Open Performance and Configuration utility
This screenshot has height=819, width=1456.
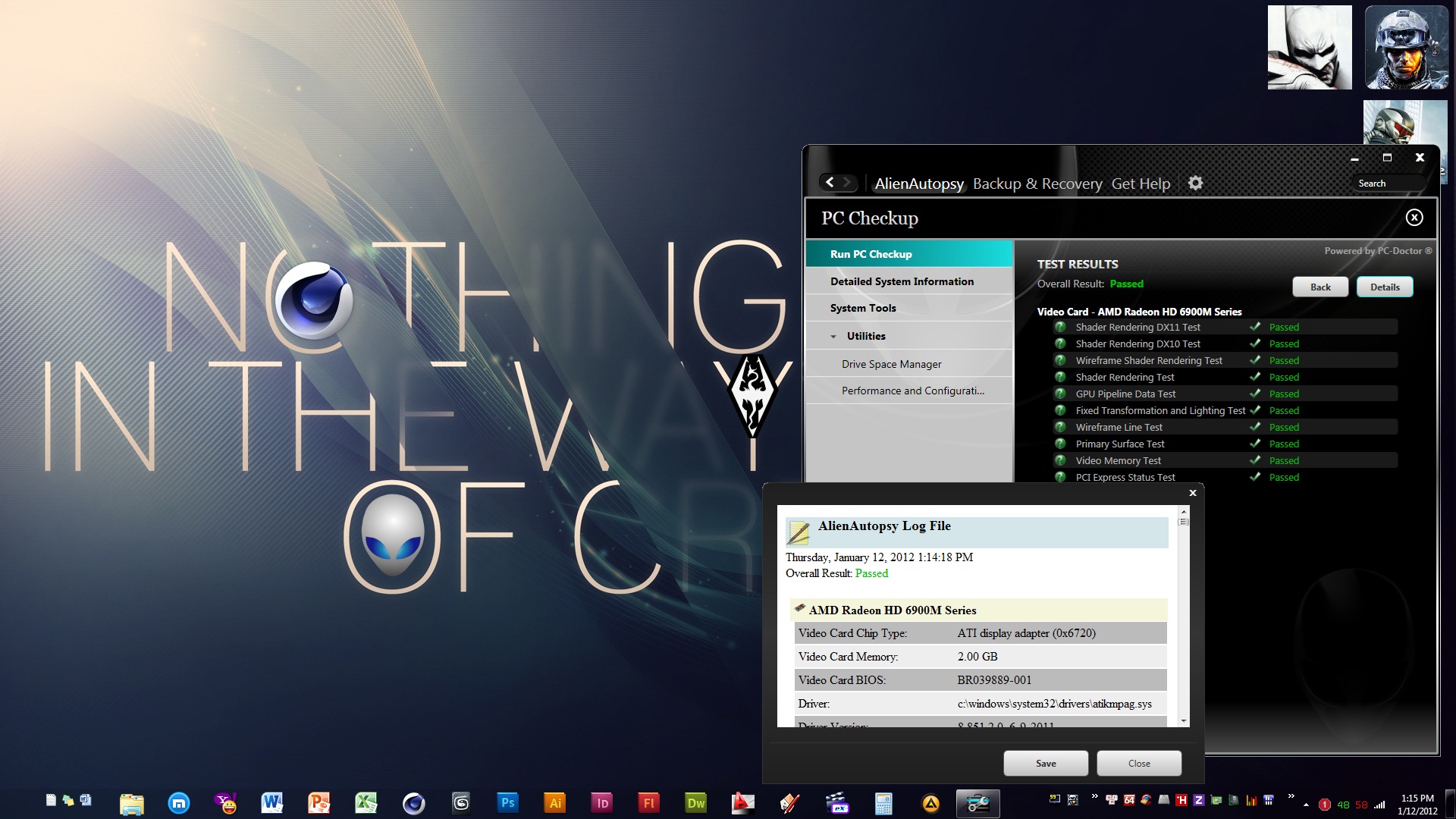[x=909, y=391]
